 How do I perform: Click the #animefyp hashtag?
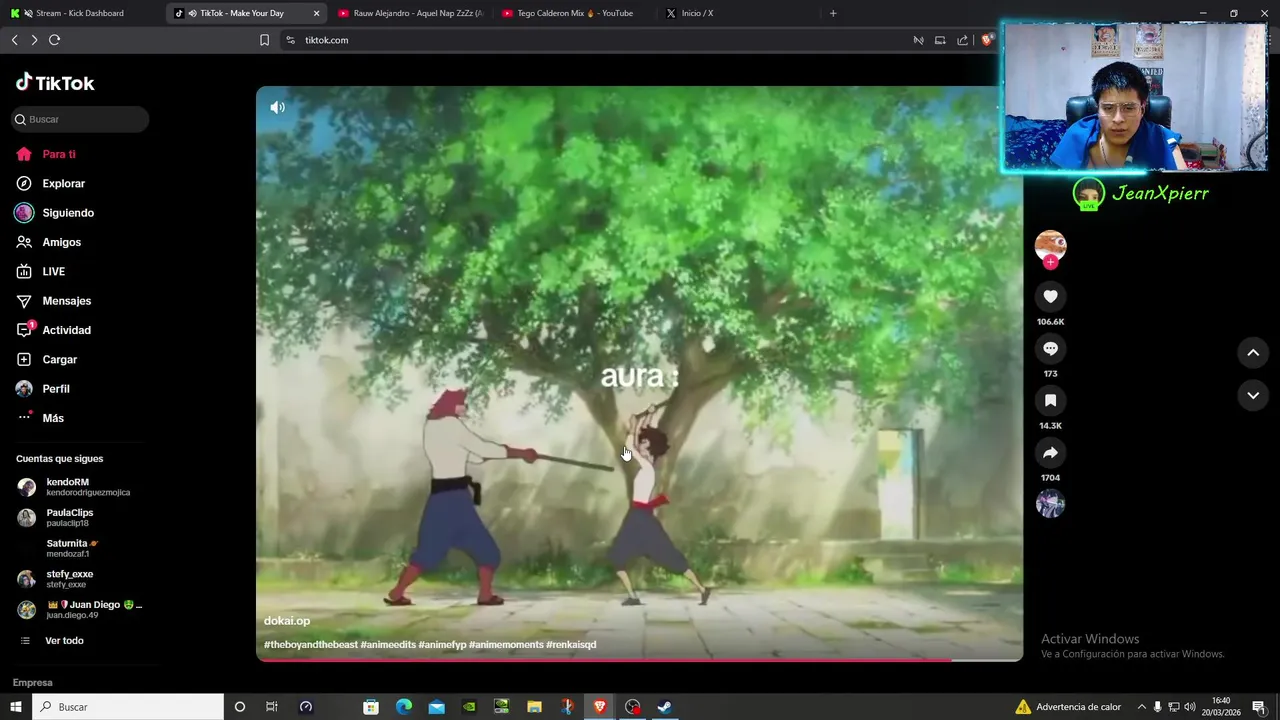coord(442,645)
